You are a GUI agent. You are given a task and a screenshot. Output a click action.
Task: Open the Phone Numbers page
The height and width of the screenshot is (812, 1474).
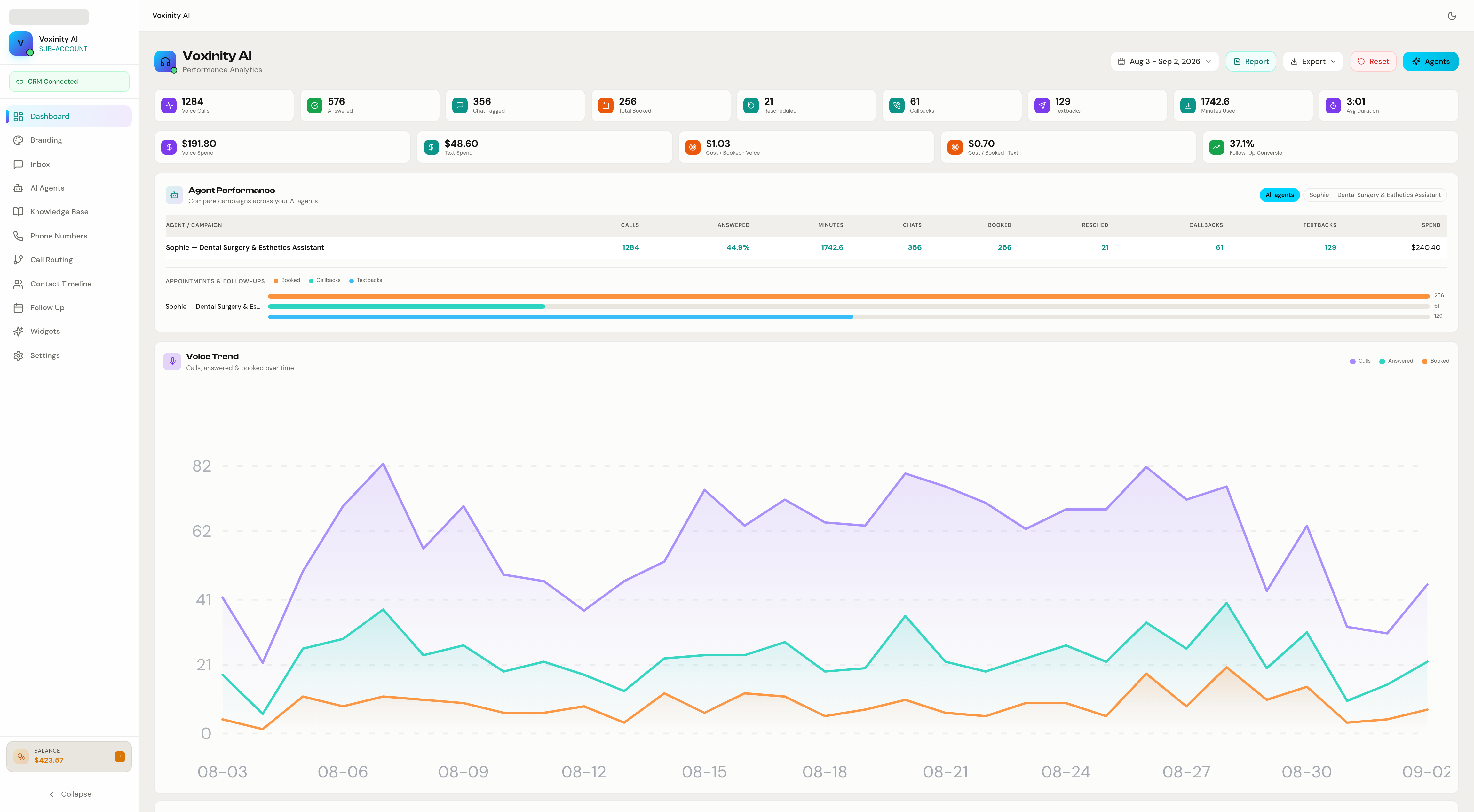[x=69, y=236]
